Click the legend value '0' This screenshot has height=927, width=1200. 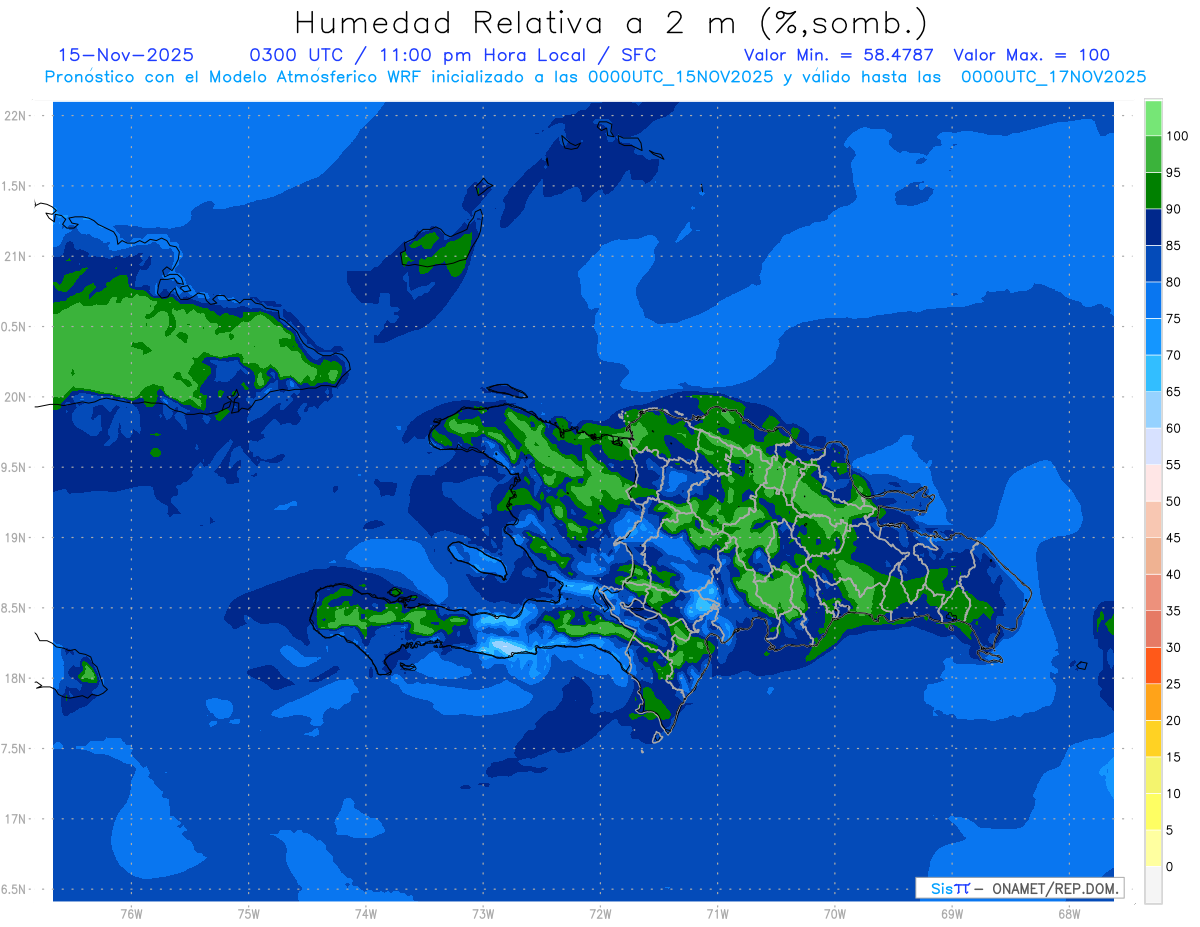click(x=1170, y=866)
